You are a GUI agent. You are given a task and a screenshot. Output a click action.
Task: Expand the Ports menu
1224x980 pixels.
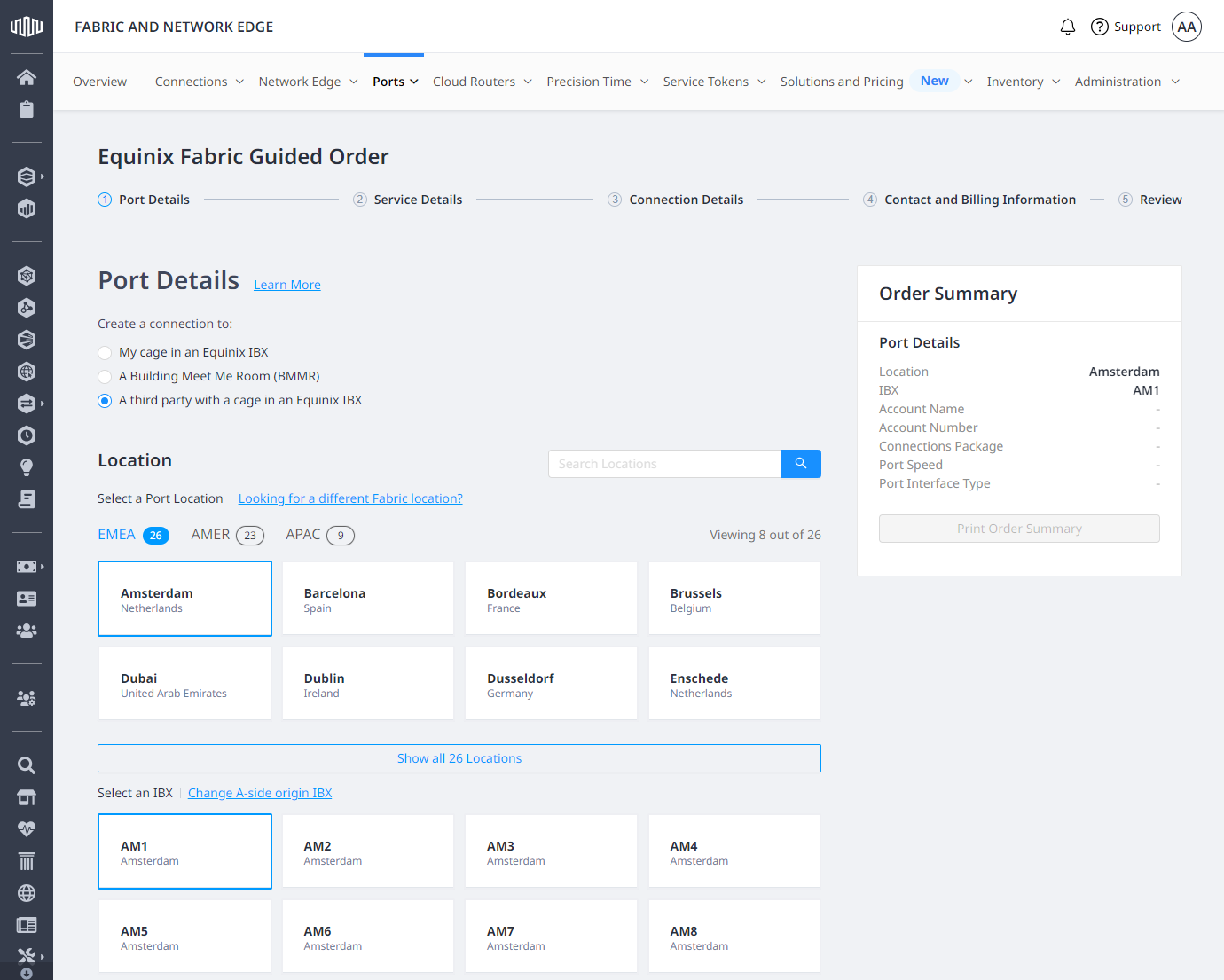point(396,82)
